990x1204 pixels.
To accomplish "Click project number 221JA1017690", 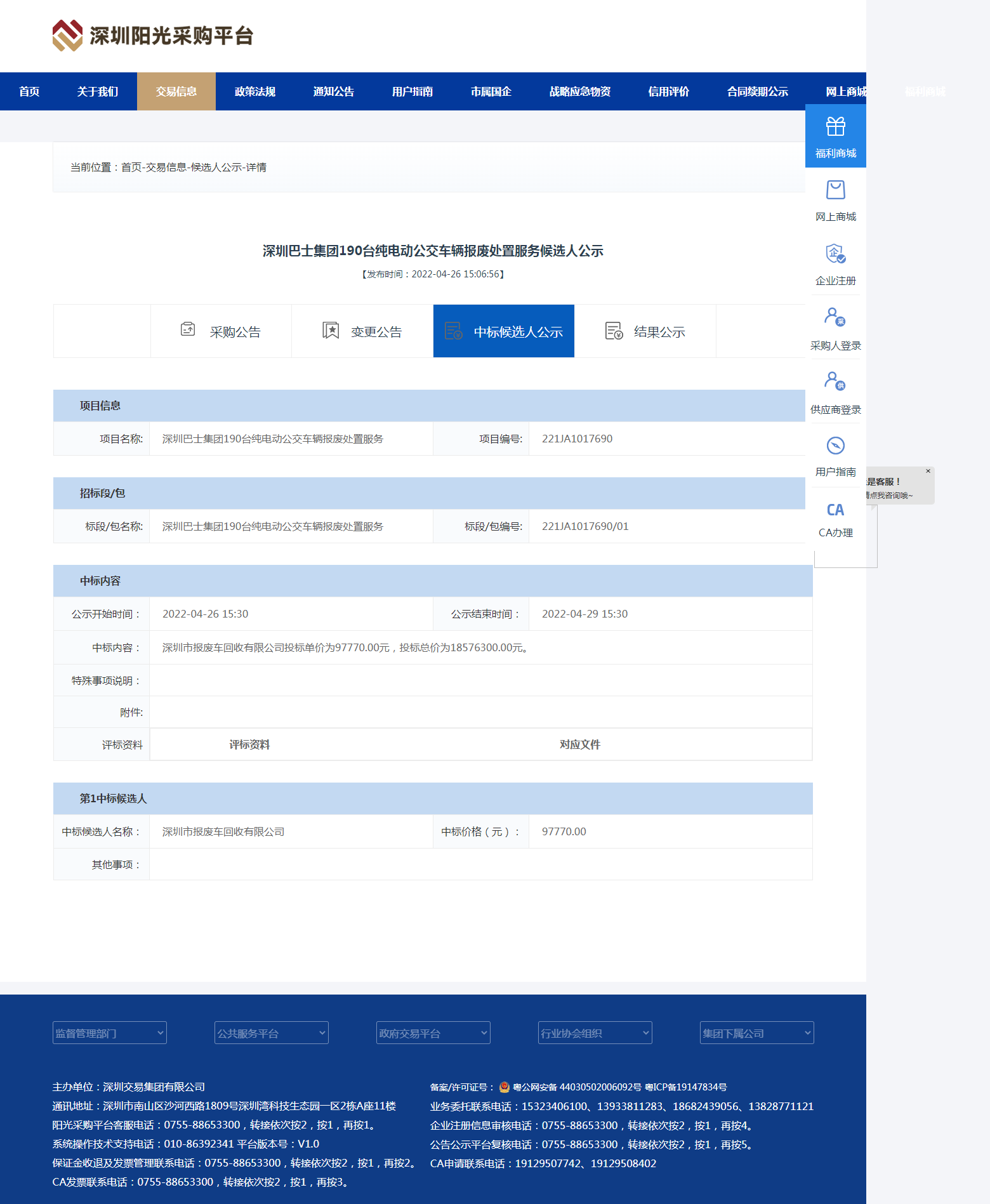I will [x=577, y=439].
